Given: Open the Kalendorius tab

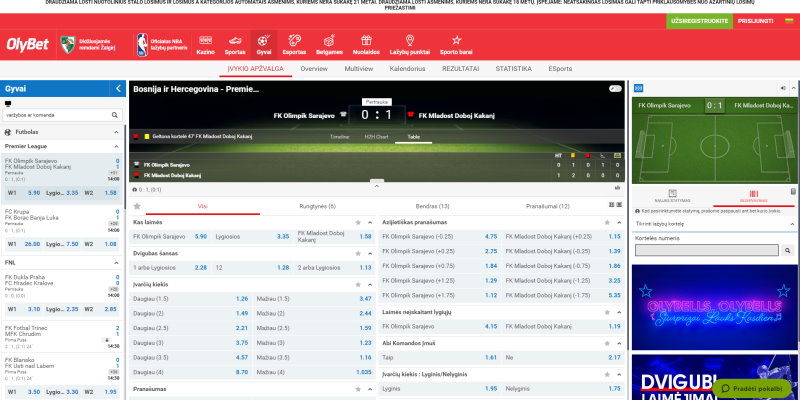Looking at the screenshot, I should (407, 68).
